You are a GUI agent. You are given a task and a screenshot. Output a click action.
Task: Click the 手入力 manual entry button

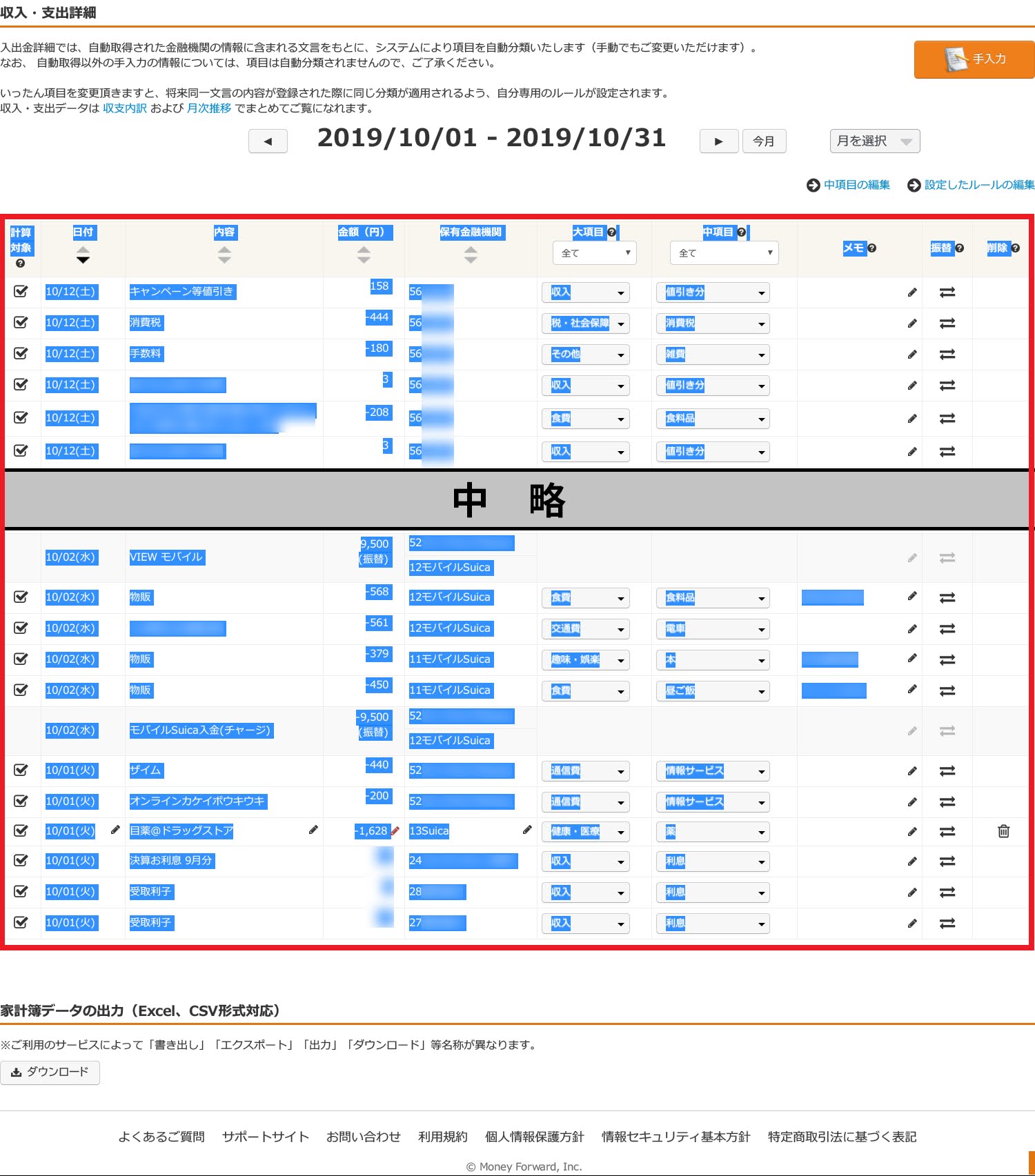point(974,59)
